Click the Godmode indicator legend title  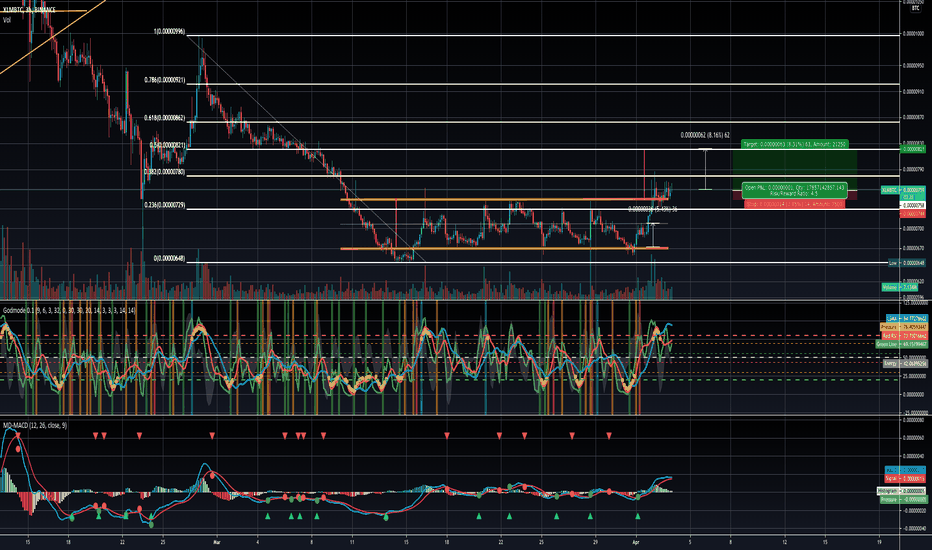[x=69, y=310]
